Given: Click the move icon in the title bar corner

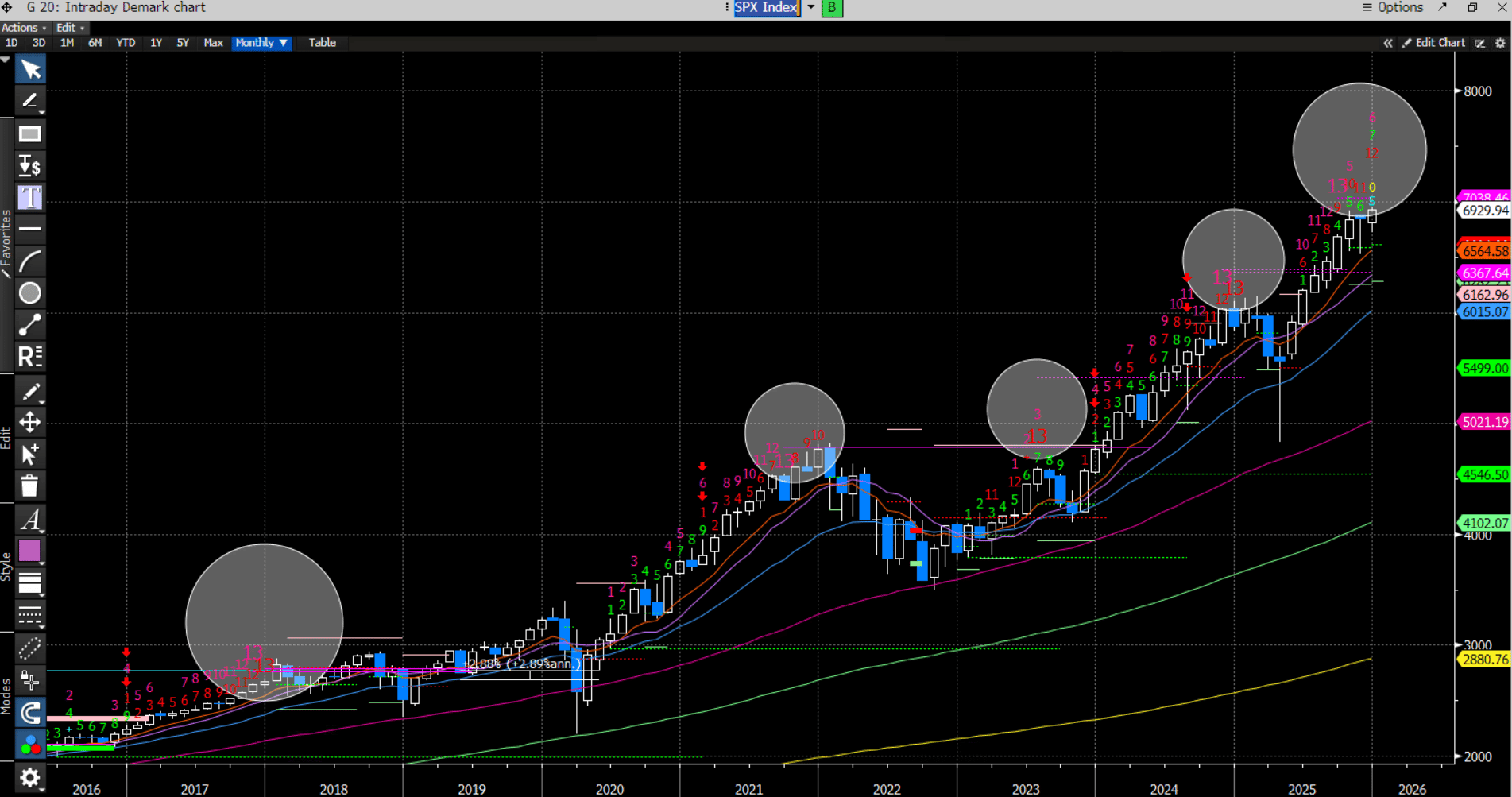Looking at the screenshot, I should tap(7, 7).
